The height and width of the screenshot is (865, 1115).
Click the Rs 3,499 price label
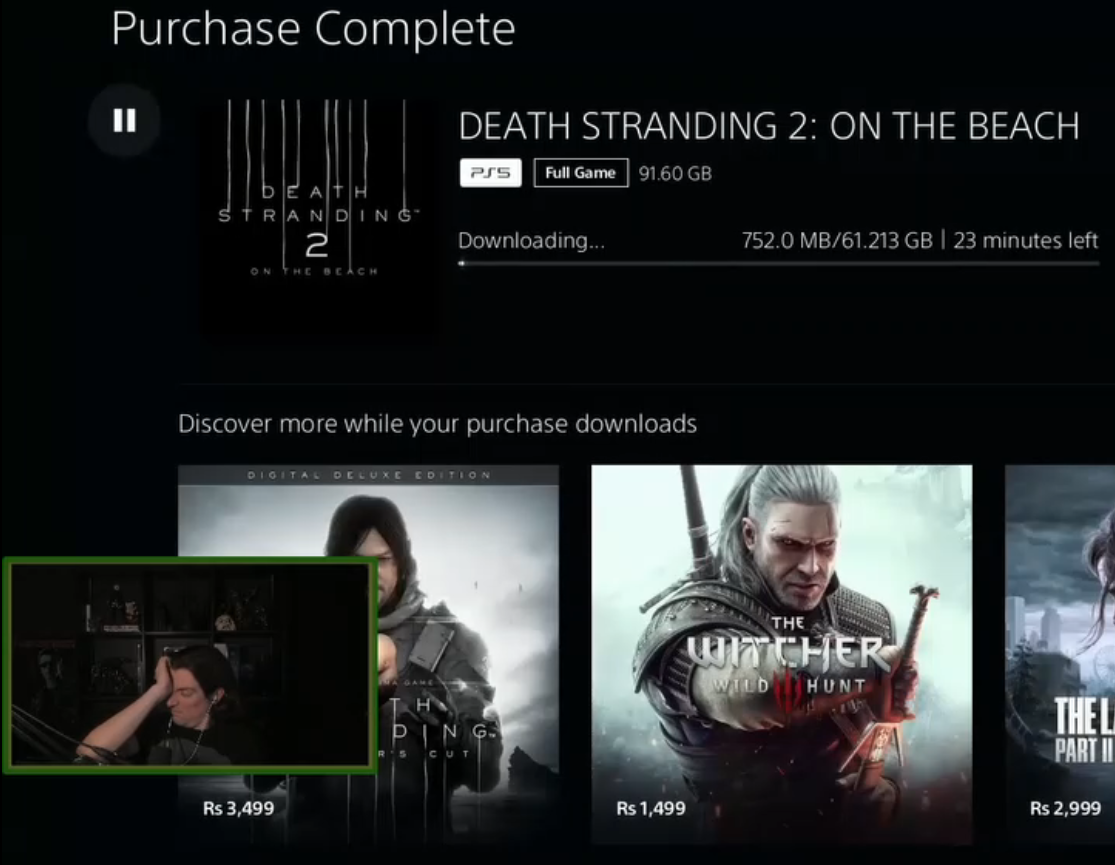[238, 808]
